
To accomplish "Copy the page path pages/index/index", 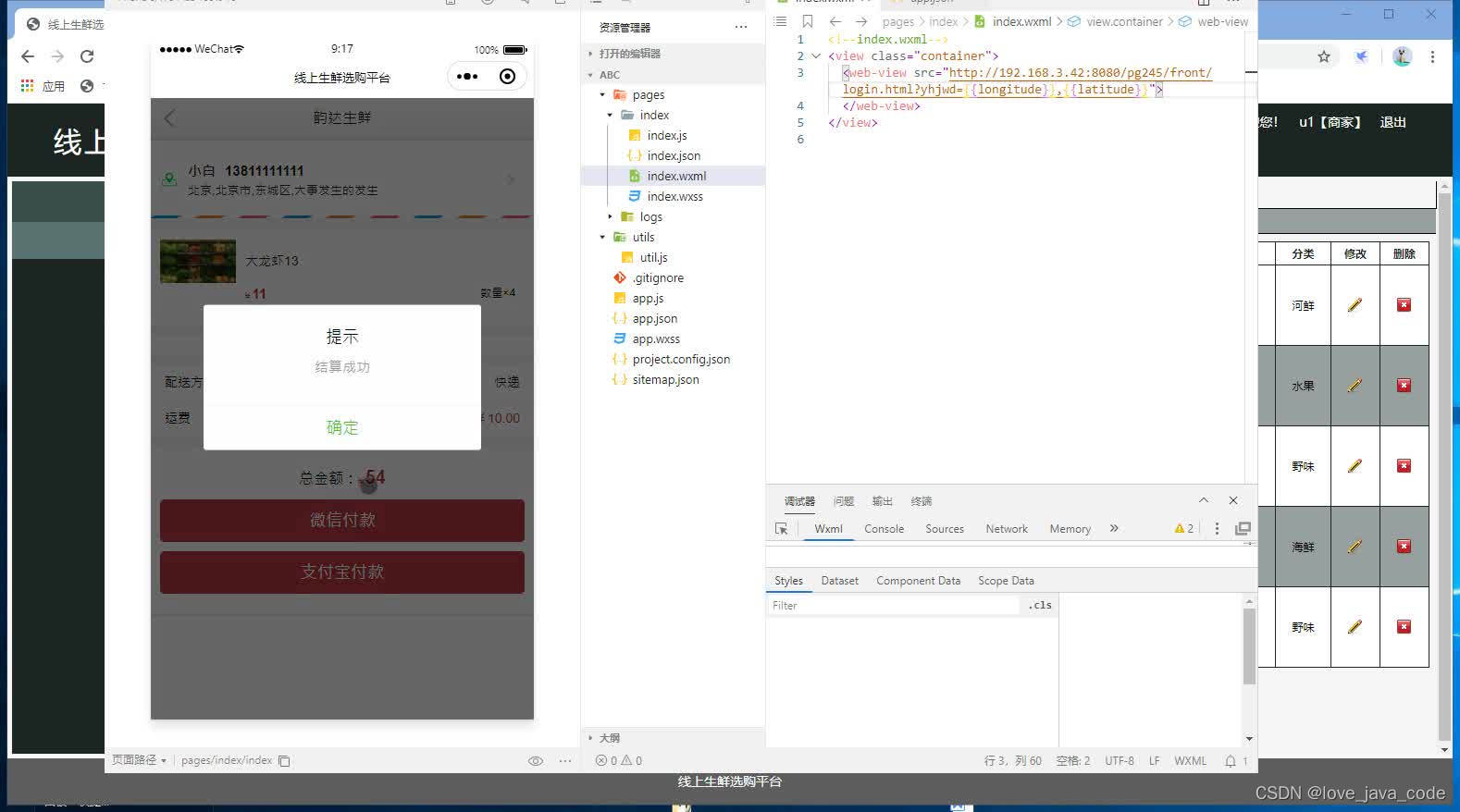I will click(x=284, y=761).
